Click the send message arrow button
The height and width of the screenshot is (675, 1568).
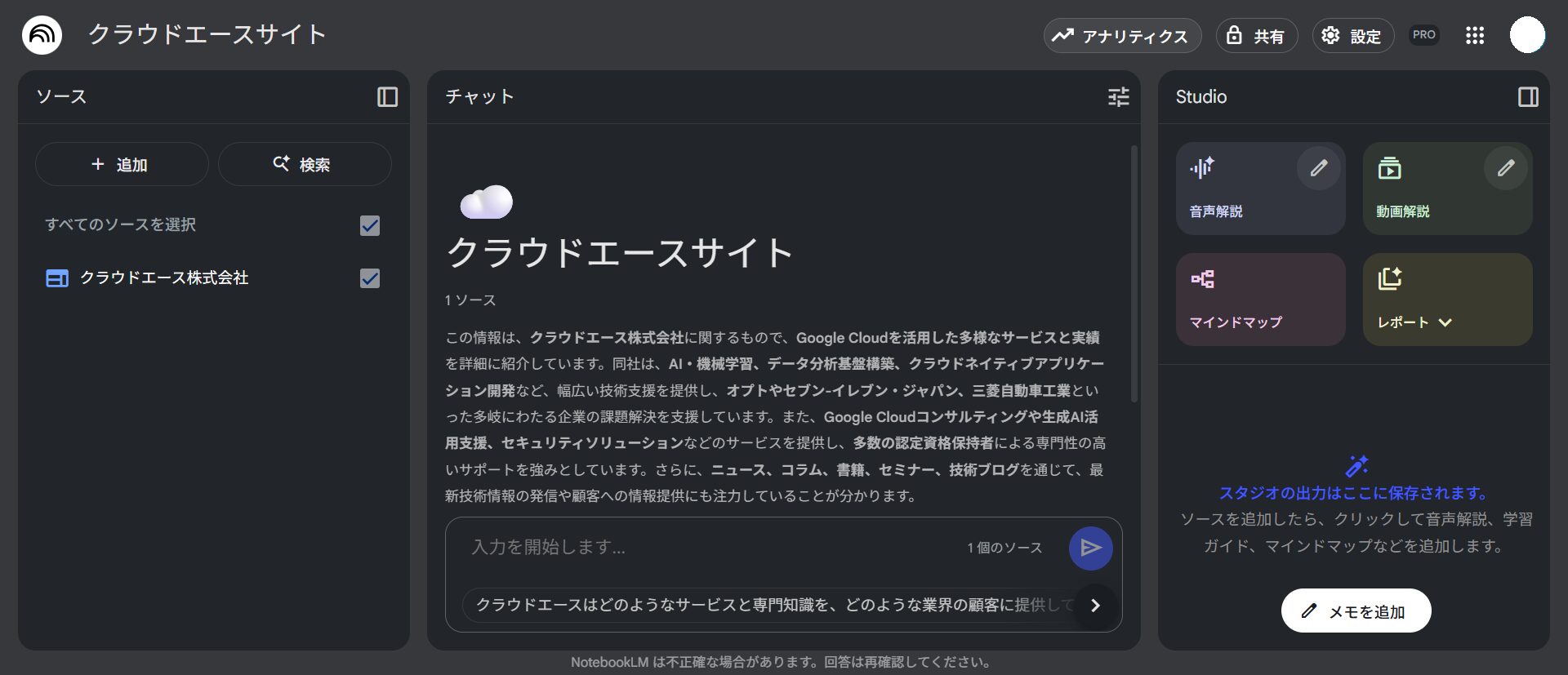click(x=1090, y=548)
